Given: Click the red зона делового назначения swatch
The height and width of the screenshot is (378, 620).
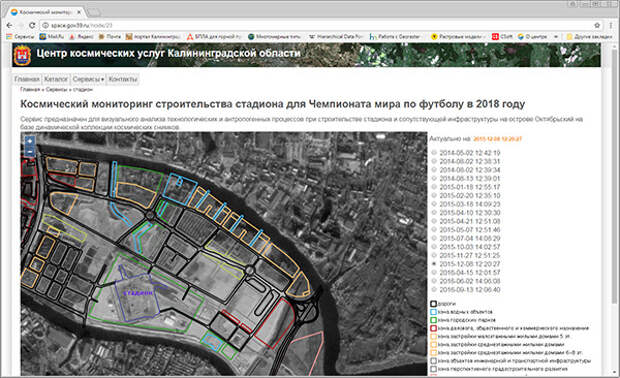Looking at the screenshot, I should 433,328.
